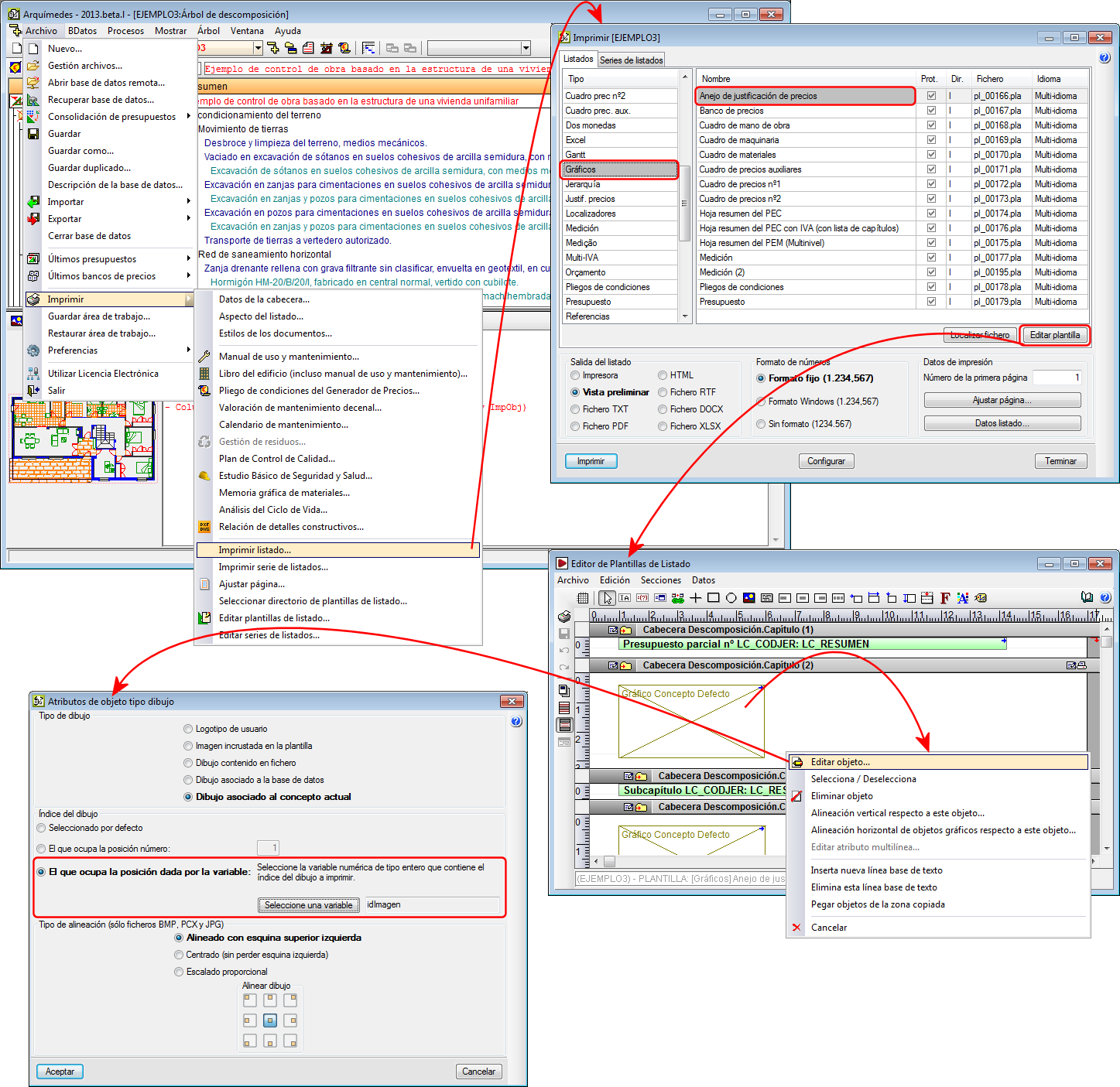
Task: Click the grid icon in template editor toolbar
Action: (x=584, y=598)
